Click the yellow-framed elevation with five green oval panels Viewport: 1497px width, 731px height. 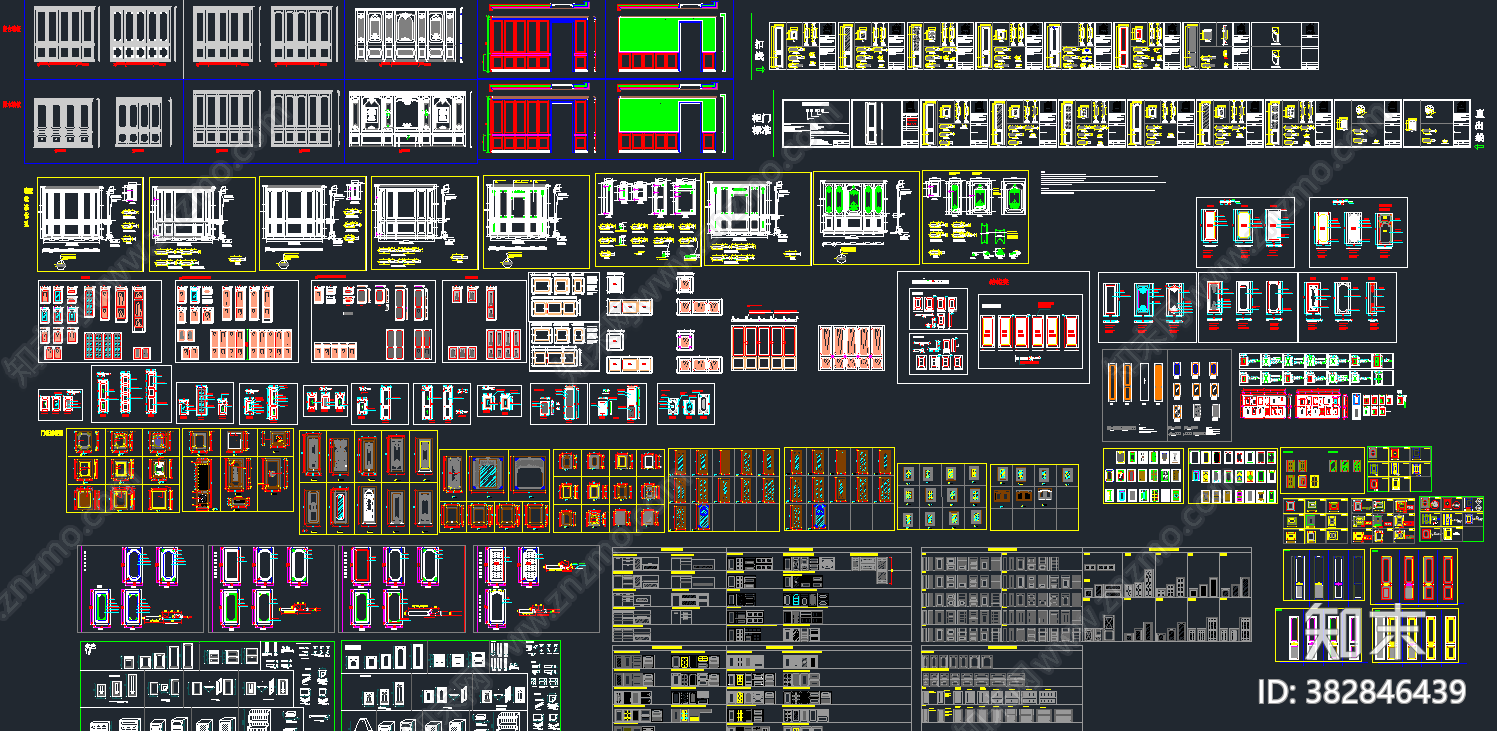pyautogui.click(x=866, y=218)
